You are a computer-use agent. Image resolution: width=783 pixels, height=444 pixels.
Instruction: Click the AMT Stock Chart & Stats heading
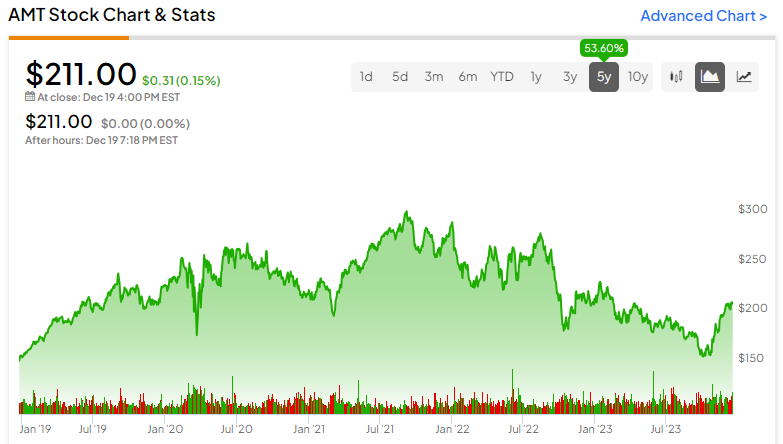(x=112, y=15)
